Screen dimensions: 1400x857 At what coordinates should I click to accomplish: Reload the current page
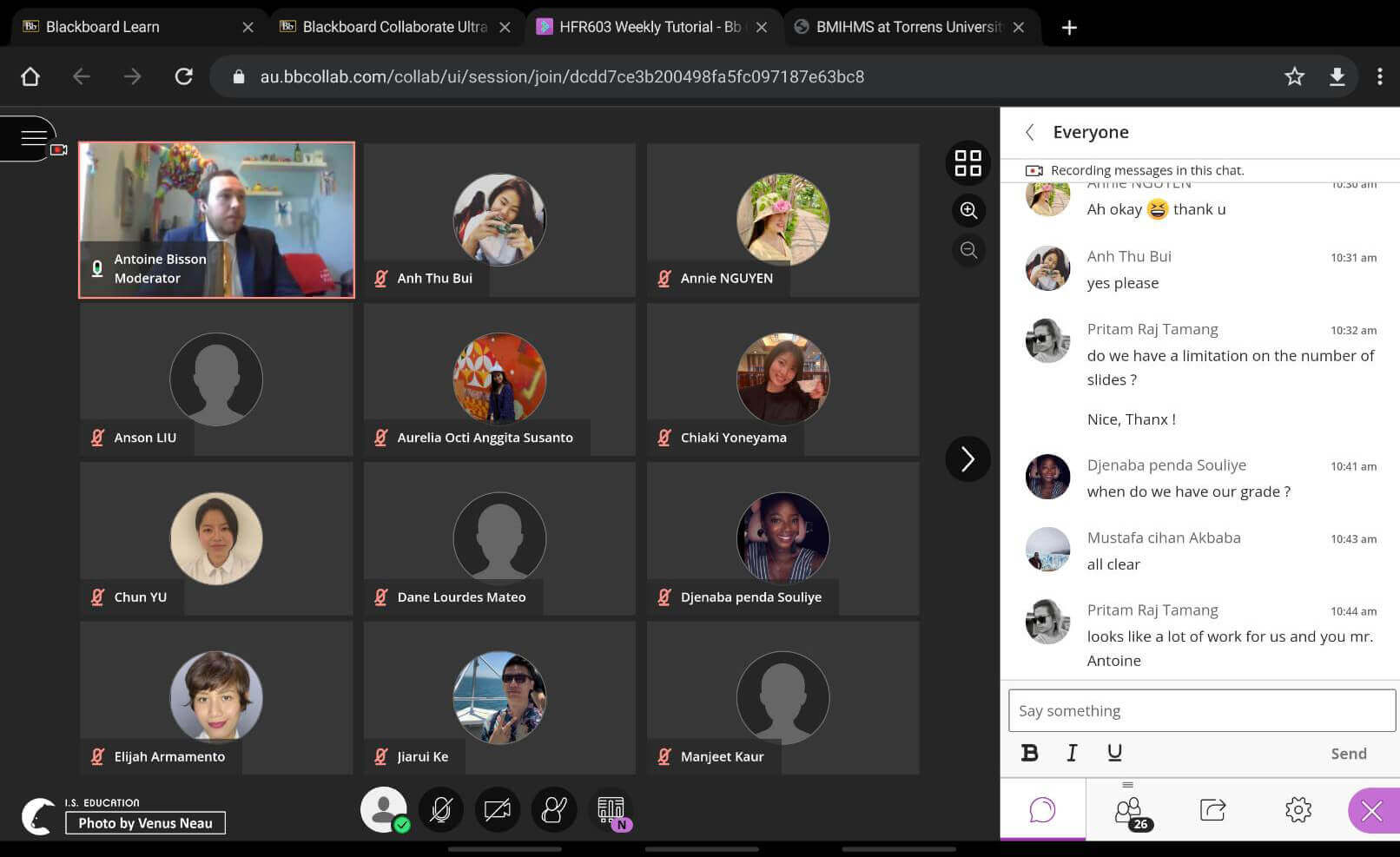point(183,76)
